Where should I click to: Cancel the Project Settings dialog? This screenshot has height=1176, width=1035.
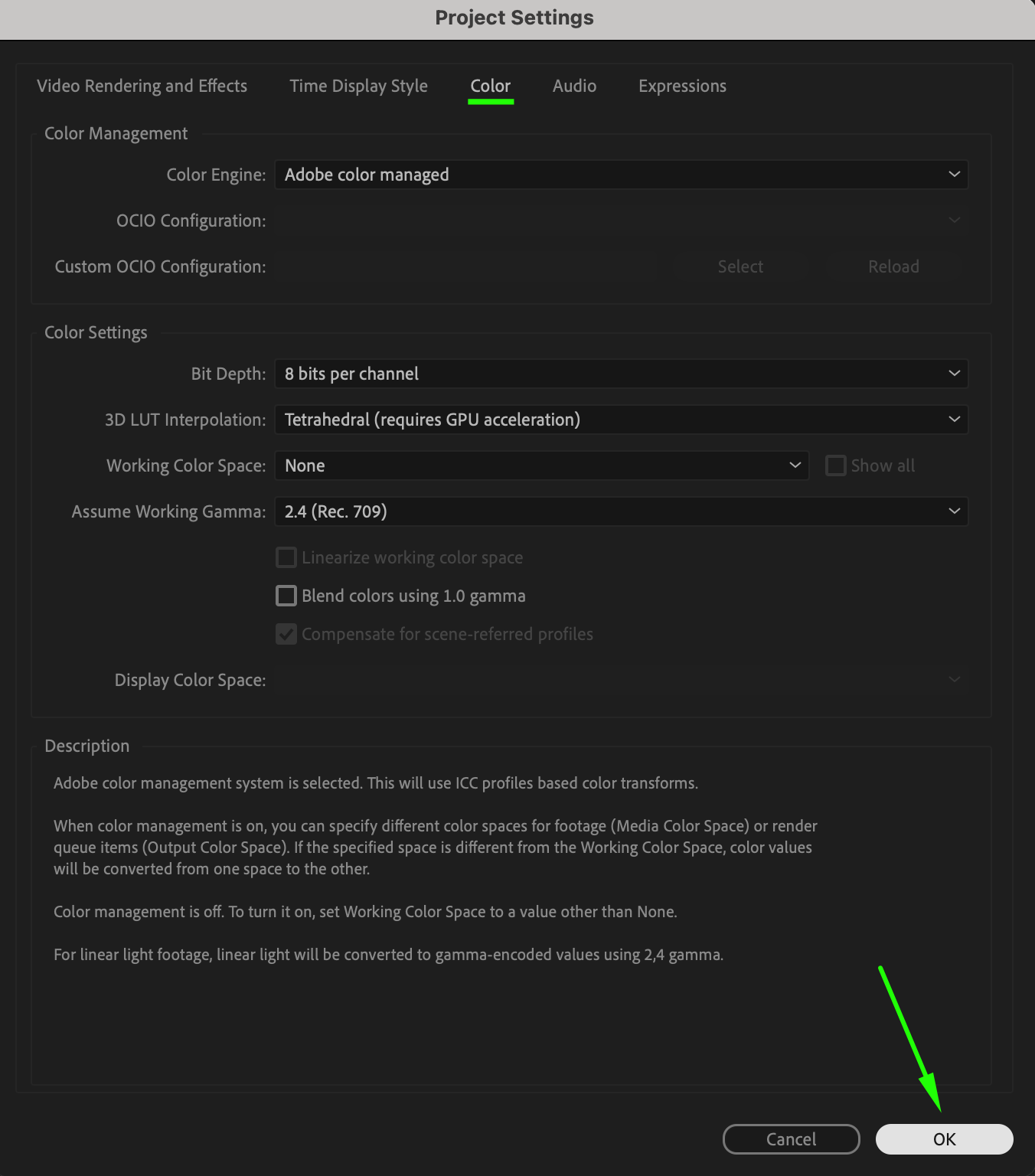point(791,1139)
